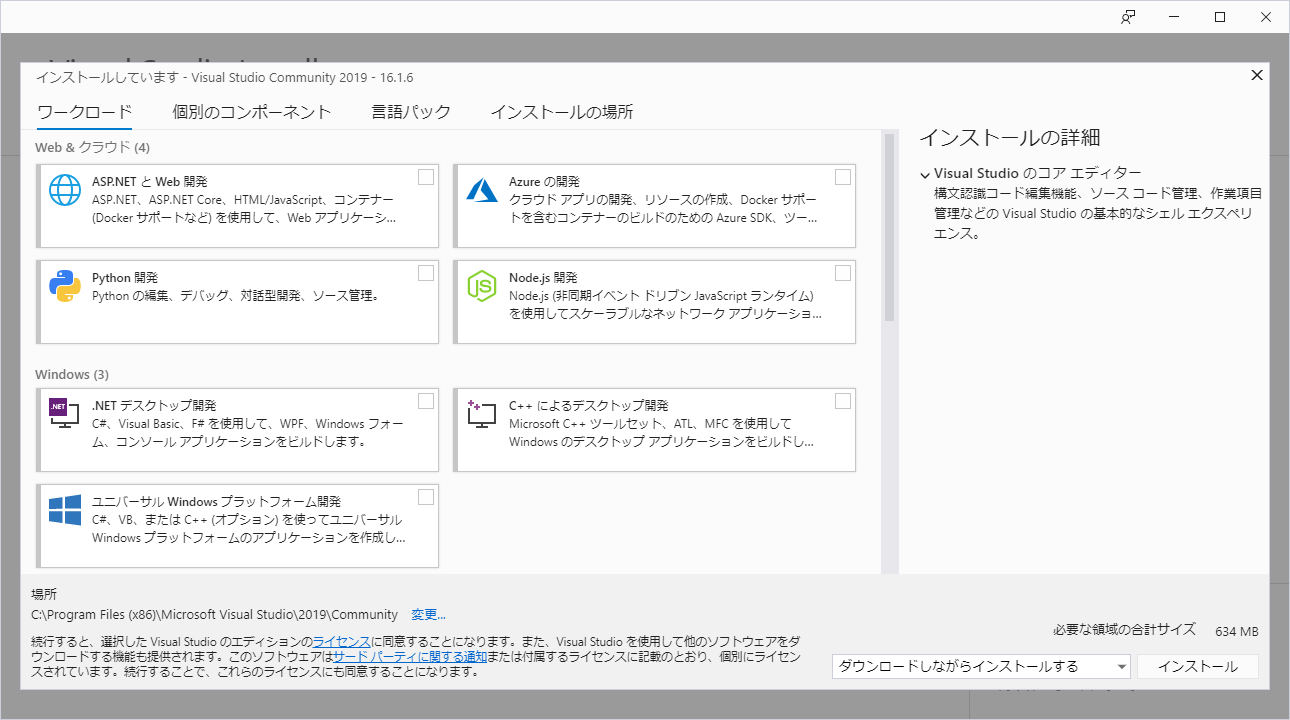The height and width of the screenshot is (720, 1290).
Task: Click the Windows (3) section heading
Action: pyautogui.click(x=72, y=375)
